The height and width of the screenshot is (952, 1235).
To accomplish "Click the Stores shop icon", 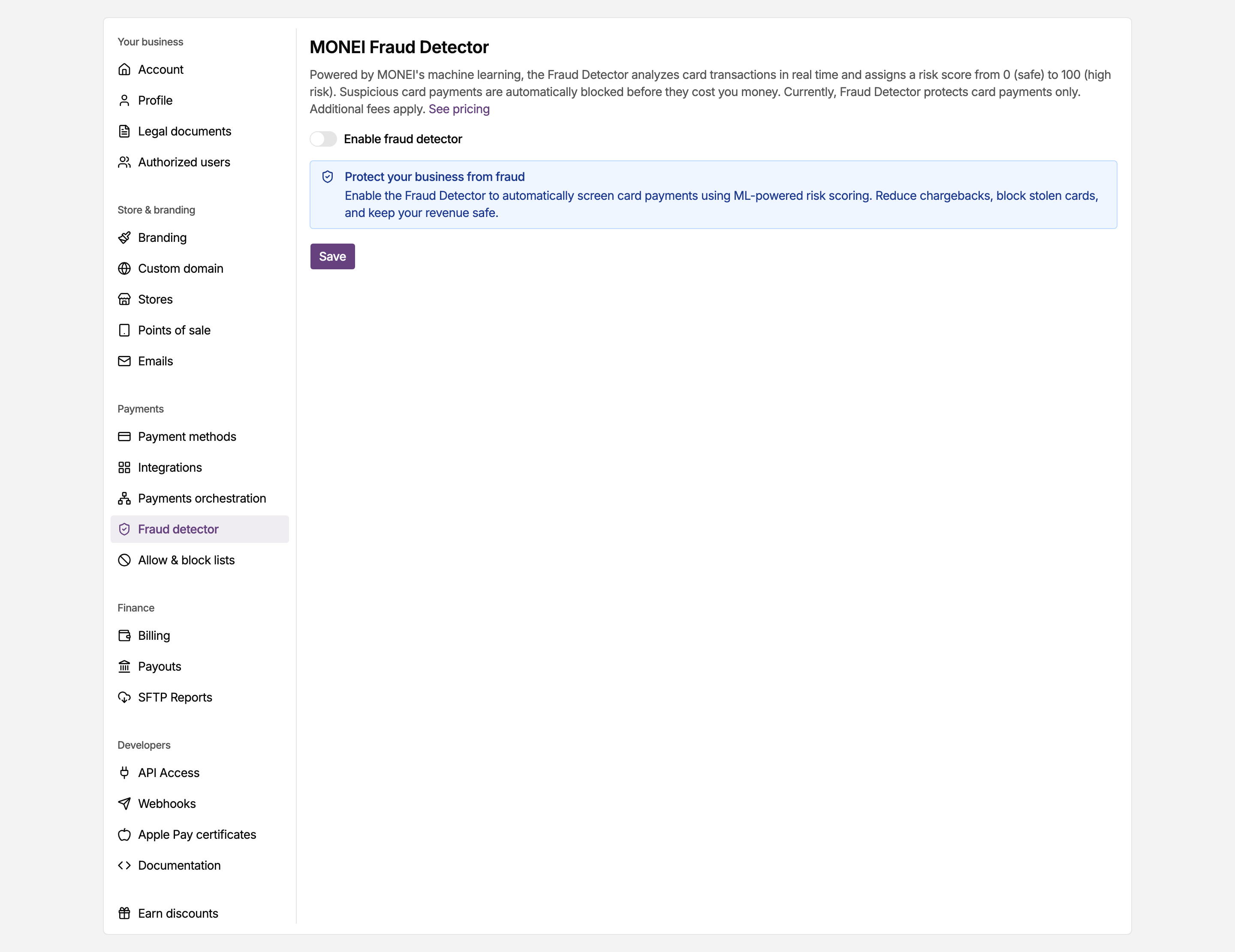I will 124,300.
